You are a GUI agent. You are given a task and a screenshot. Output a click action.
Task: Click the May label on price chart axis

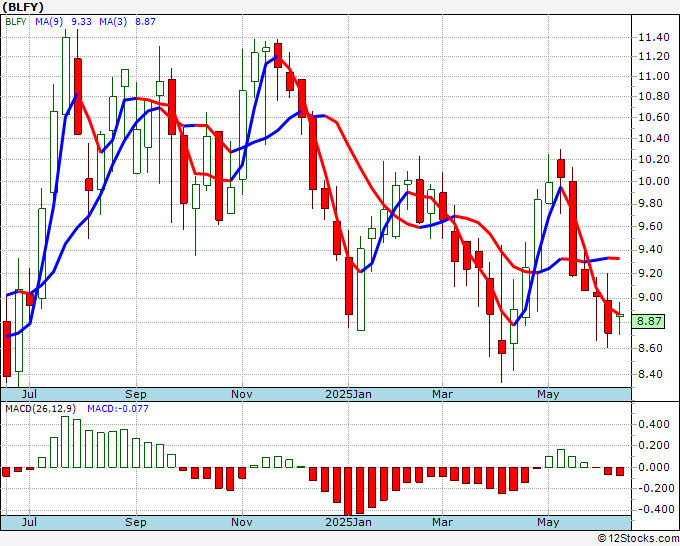[548, 394]
